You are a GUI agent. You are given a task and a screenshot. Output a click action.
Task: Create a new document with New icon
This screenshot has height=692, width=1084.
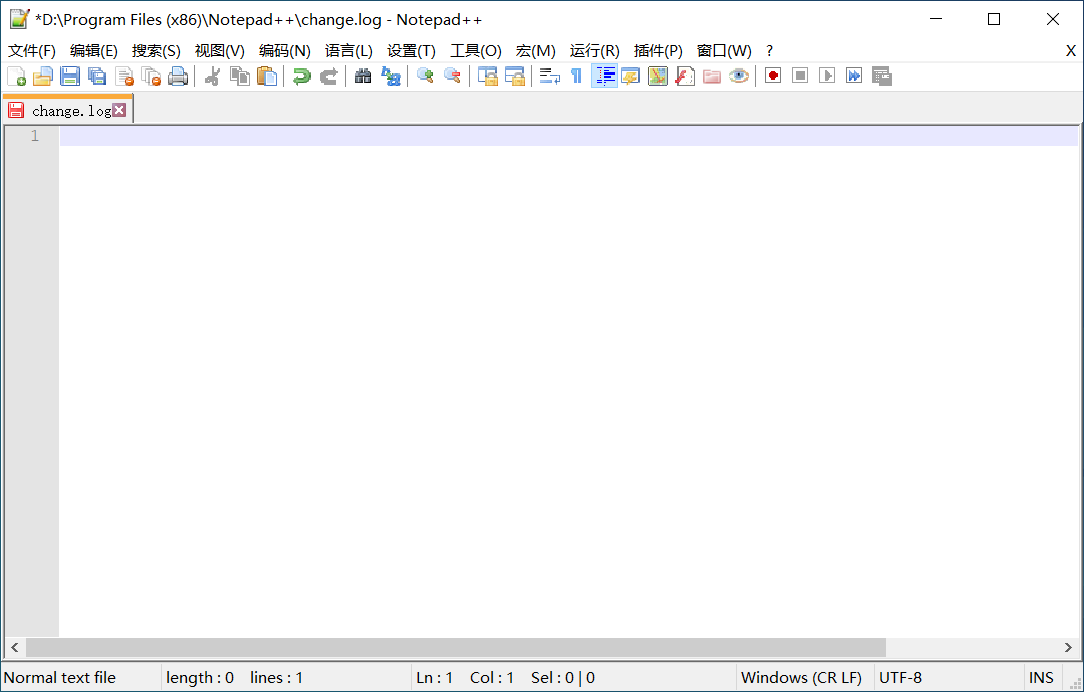pyautogui.click(x=16, y=76)
